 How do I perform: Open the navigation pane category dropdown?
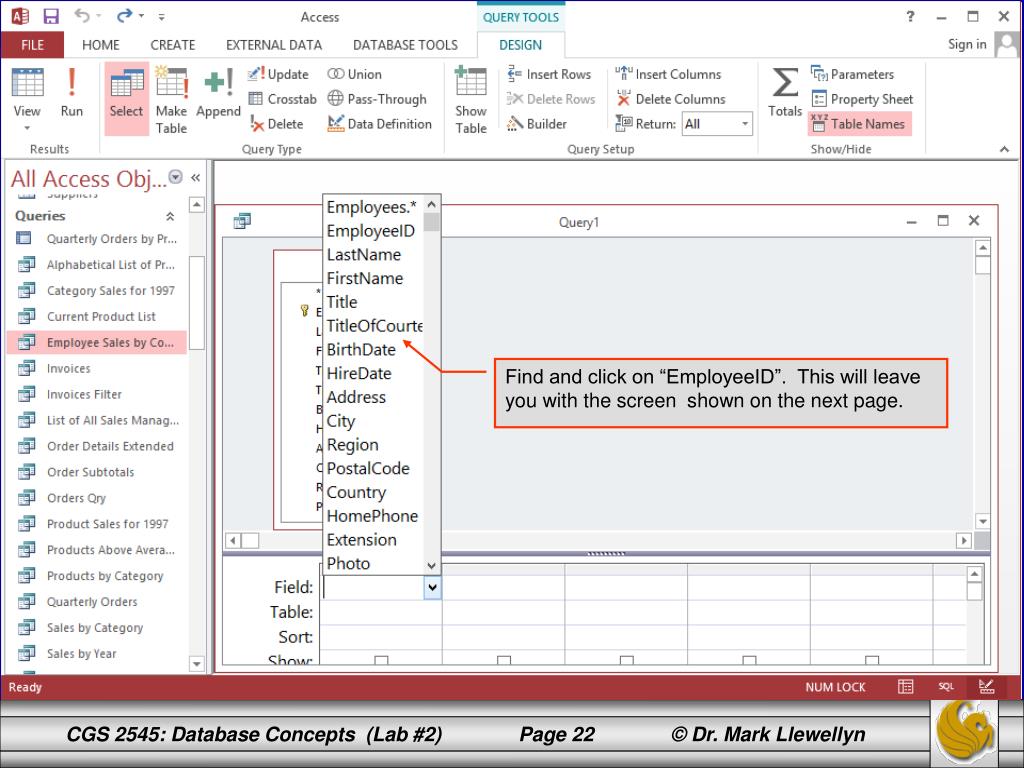tap(176, 178)
